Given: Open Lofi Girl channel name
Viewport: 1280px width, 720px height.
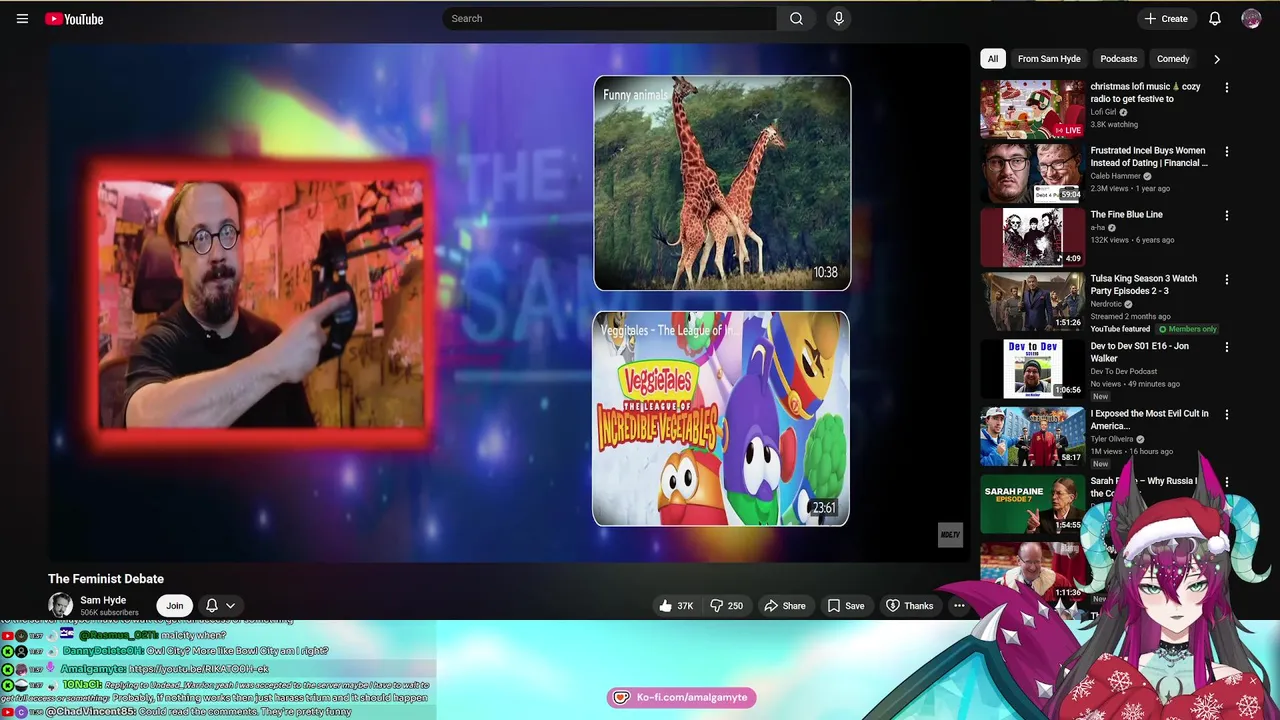Looking at the screenshot, I should coord(1103,112).
